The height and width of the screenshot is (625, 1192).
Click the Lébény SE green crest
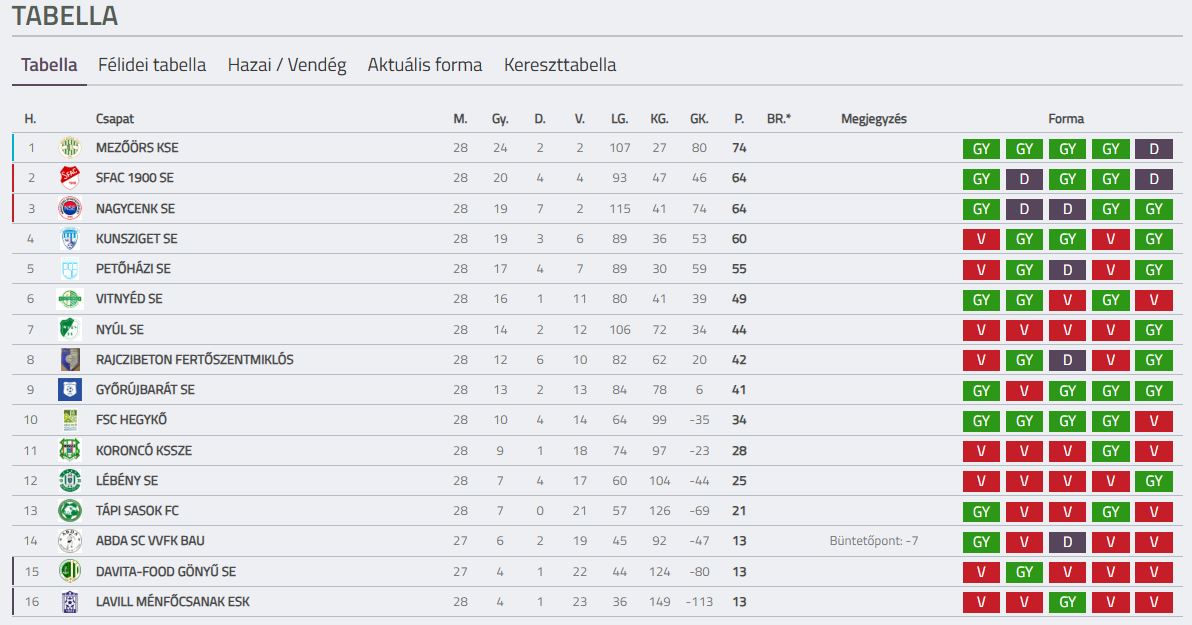tap(70, 481)
